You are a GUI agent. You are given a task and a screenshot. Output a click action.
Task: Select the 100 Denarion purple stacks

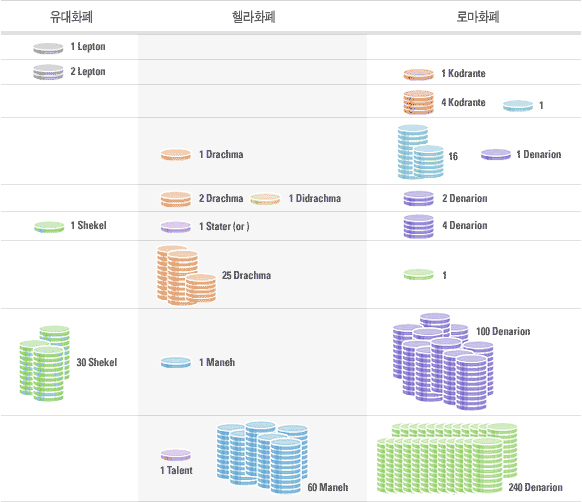(x=443, y=361)
